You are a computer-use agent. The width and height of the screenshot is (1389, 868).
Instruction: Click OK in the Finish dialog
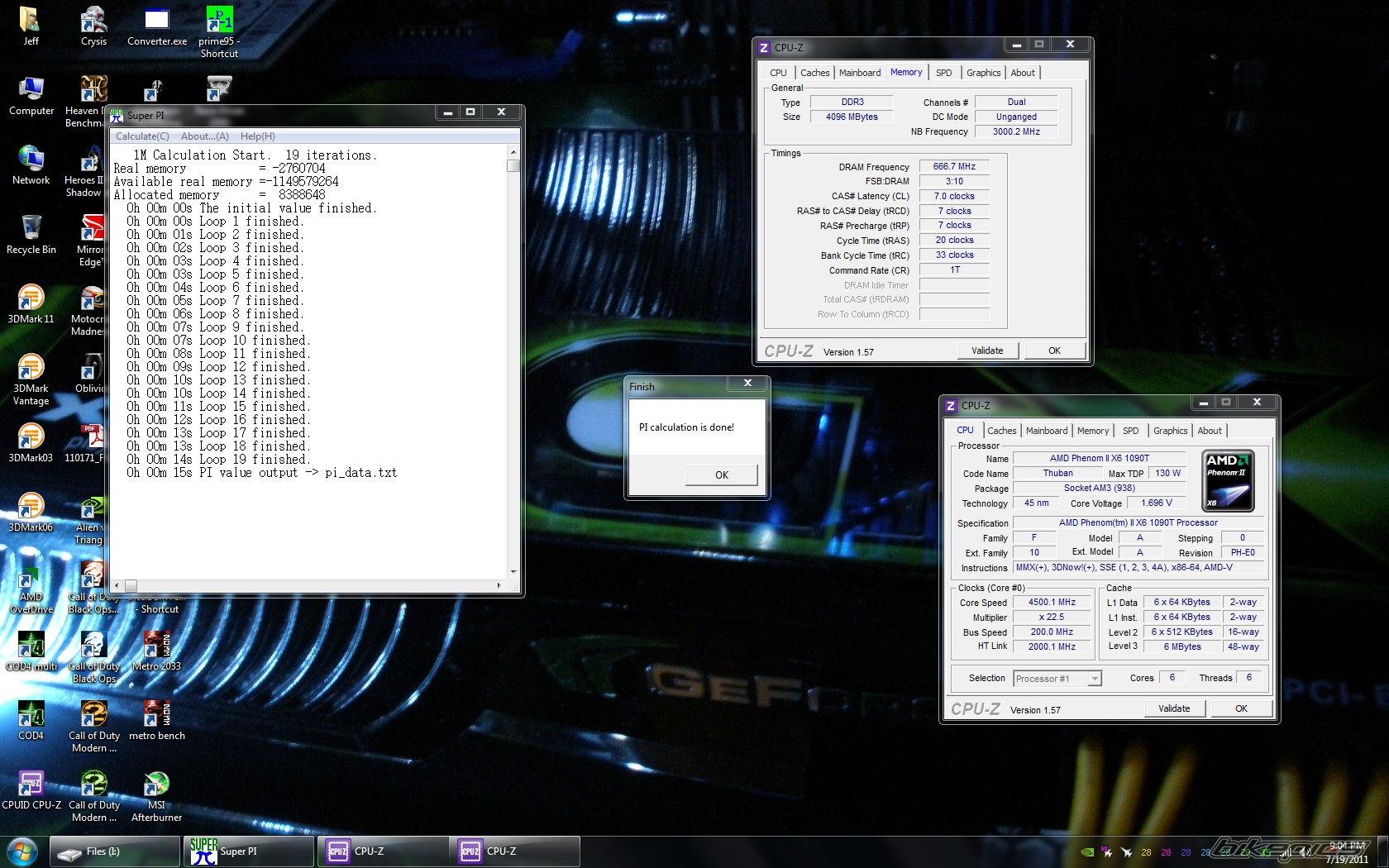point(721,475)
